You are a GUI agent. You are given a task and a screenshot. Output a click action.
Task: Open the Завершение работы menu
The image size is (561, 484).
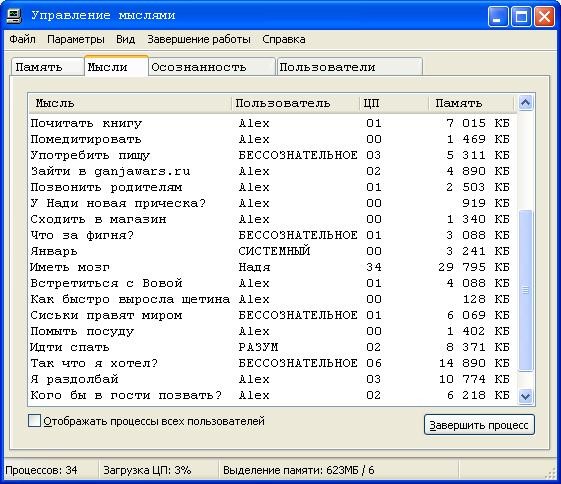tap(199, 39)
